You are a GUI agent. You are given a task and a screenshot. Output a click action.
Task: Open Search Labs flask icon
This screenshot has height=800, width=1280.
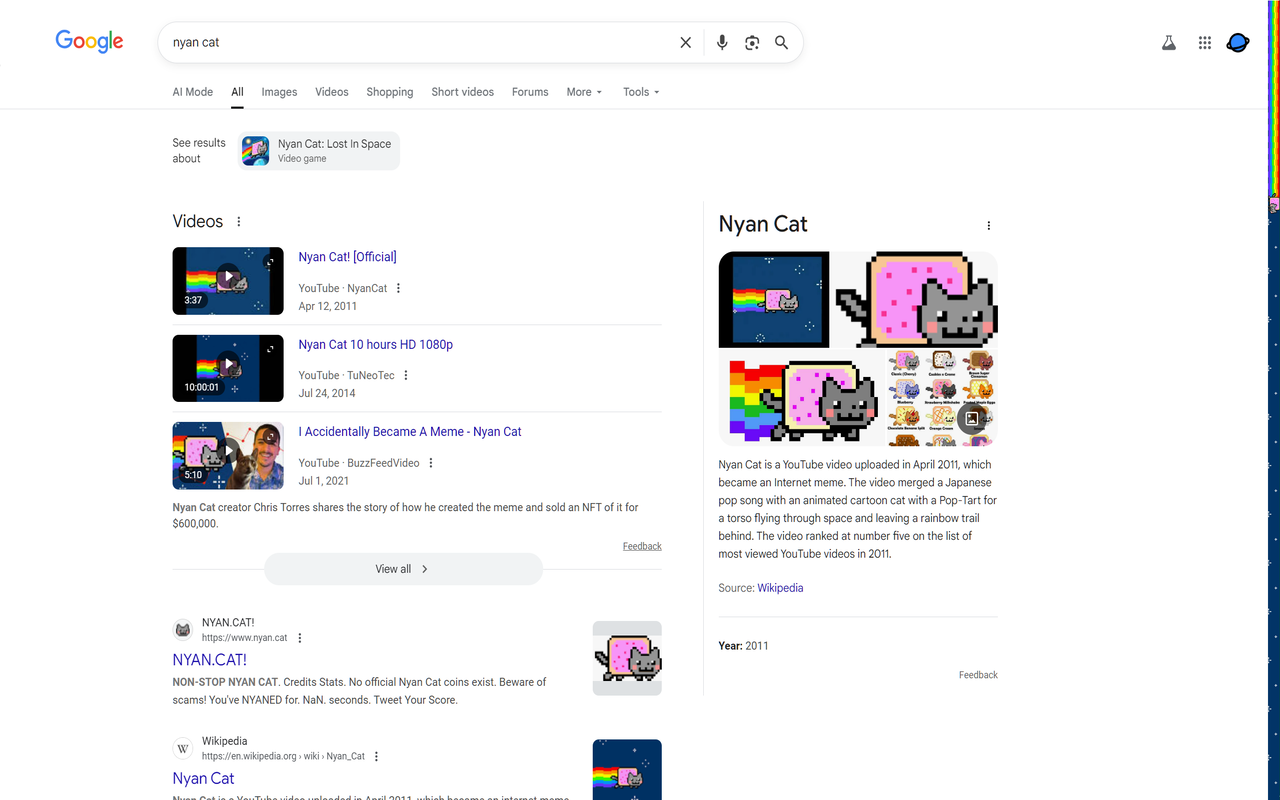click(x=1168, y=43)
